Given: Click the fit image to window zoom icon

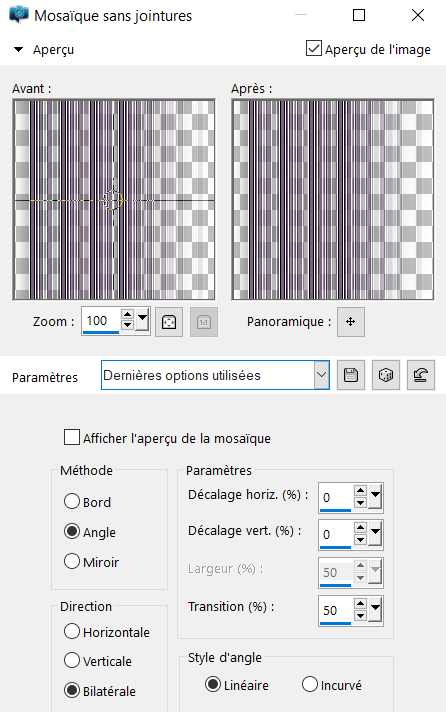Looking at the screenshot, I should [x=169, y=322].
